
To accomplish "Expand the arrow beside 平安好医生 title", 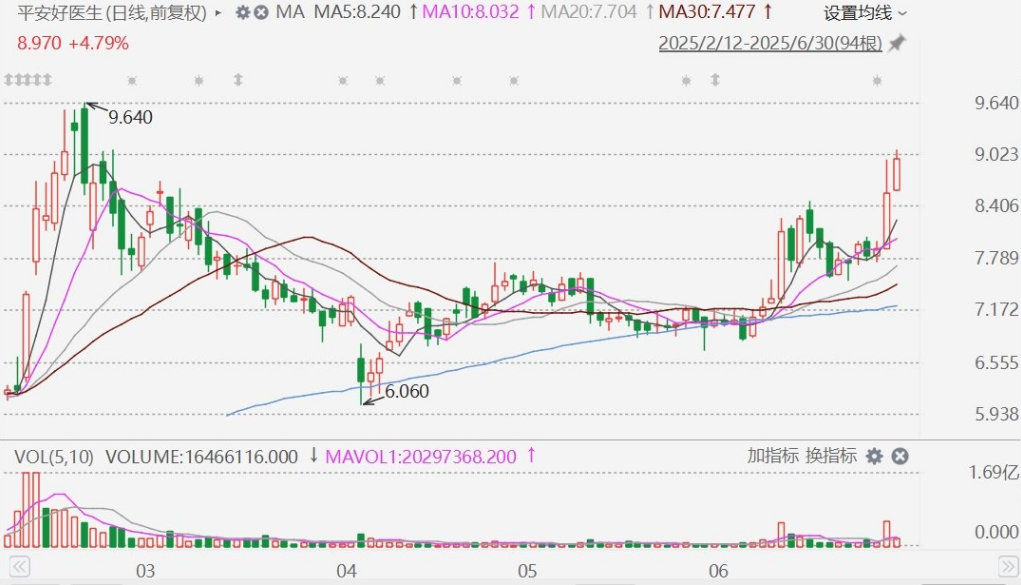I will (x=218, y=14).
